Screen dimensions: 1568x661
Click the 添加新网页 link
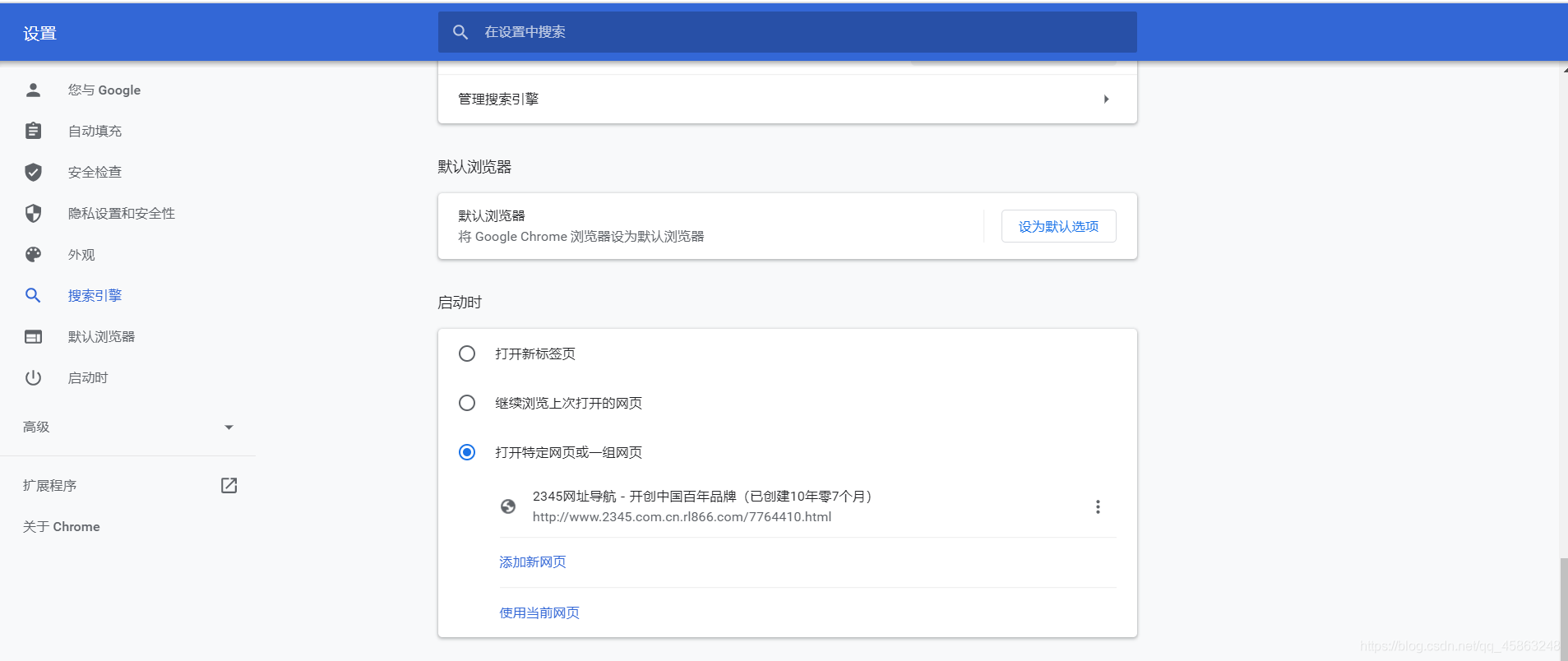coord(533,562)
